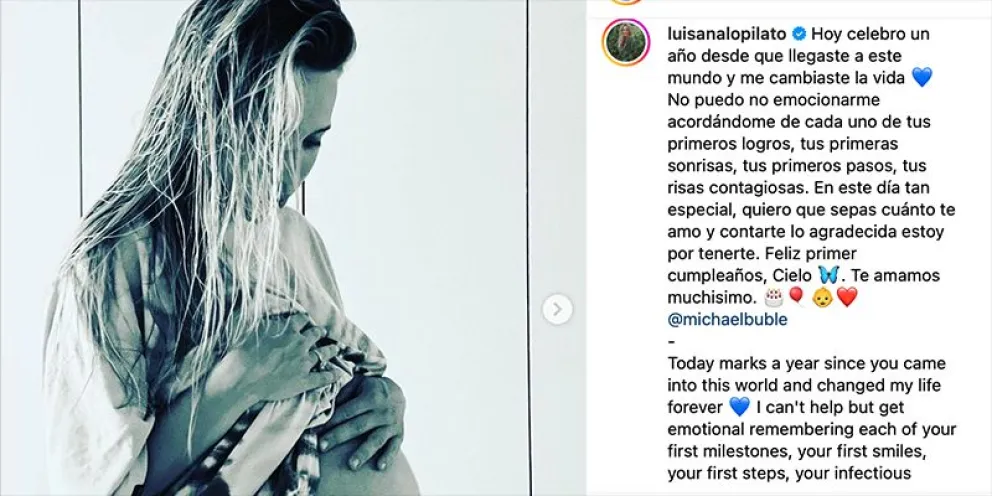Click the partially visible avatar above luisanalopilato

point(626,2)
